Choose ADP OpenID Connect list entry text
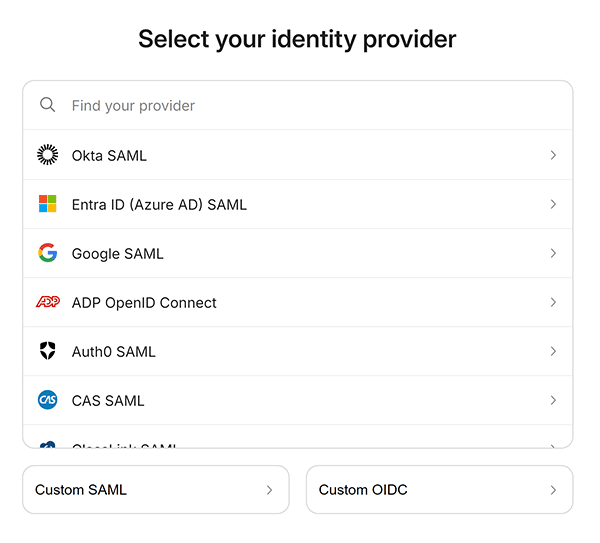This screenshot has height=543, width=600. (x=144, y=303)
